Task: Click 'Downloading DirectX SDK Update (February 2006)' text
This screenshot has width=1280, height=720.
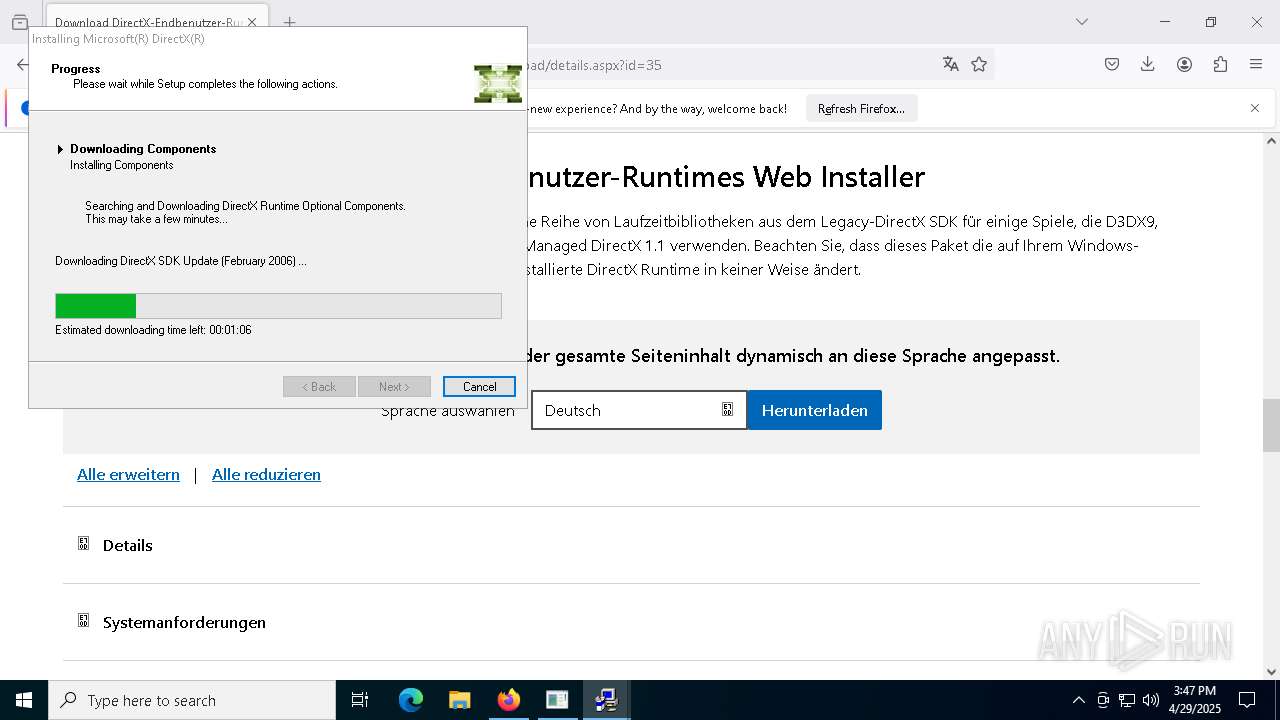Action: 180,261
